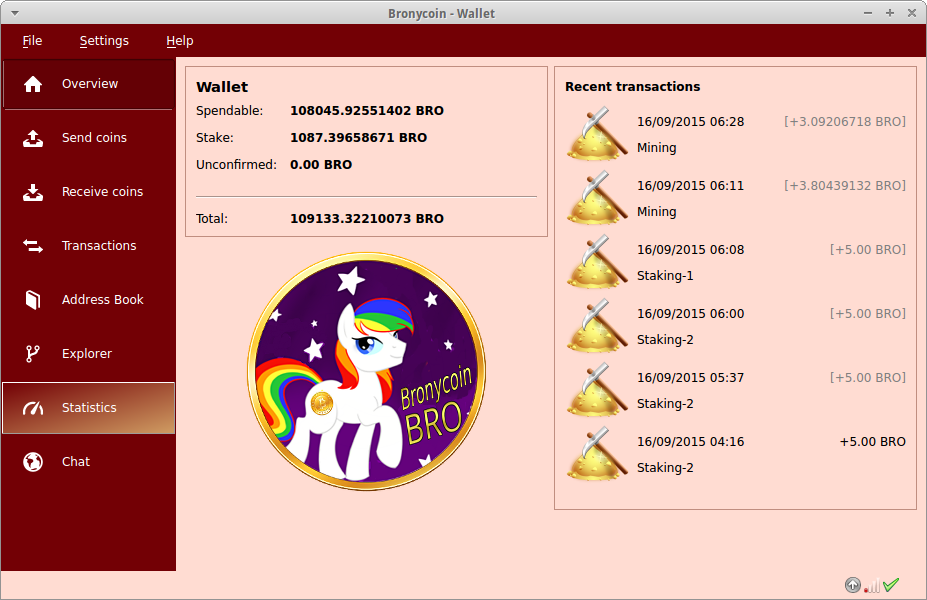Open the Explorer label

(87, 353)
